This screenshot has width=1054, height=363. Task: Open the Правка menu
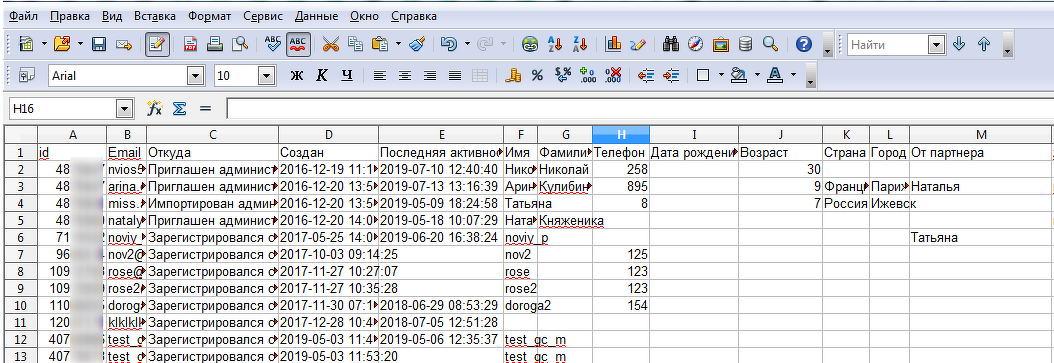71,16
